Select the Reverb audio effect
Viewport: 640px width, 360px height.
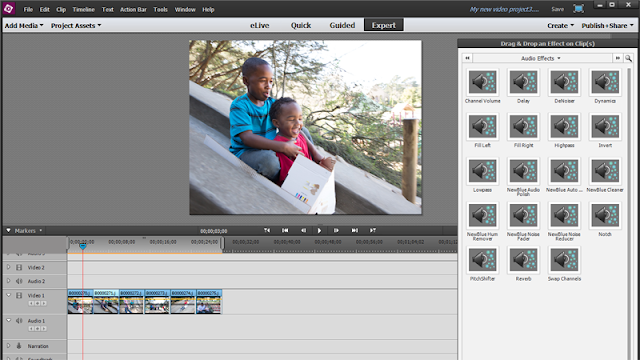click(523, 260)
